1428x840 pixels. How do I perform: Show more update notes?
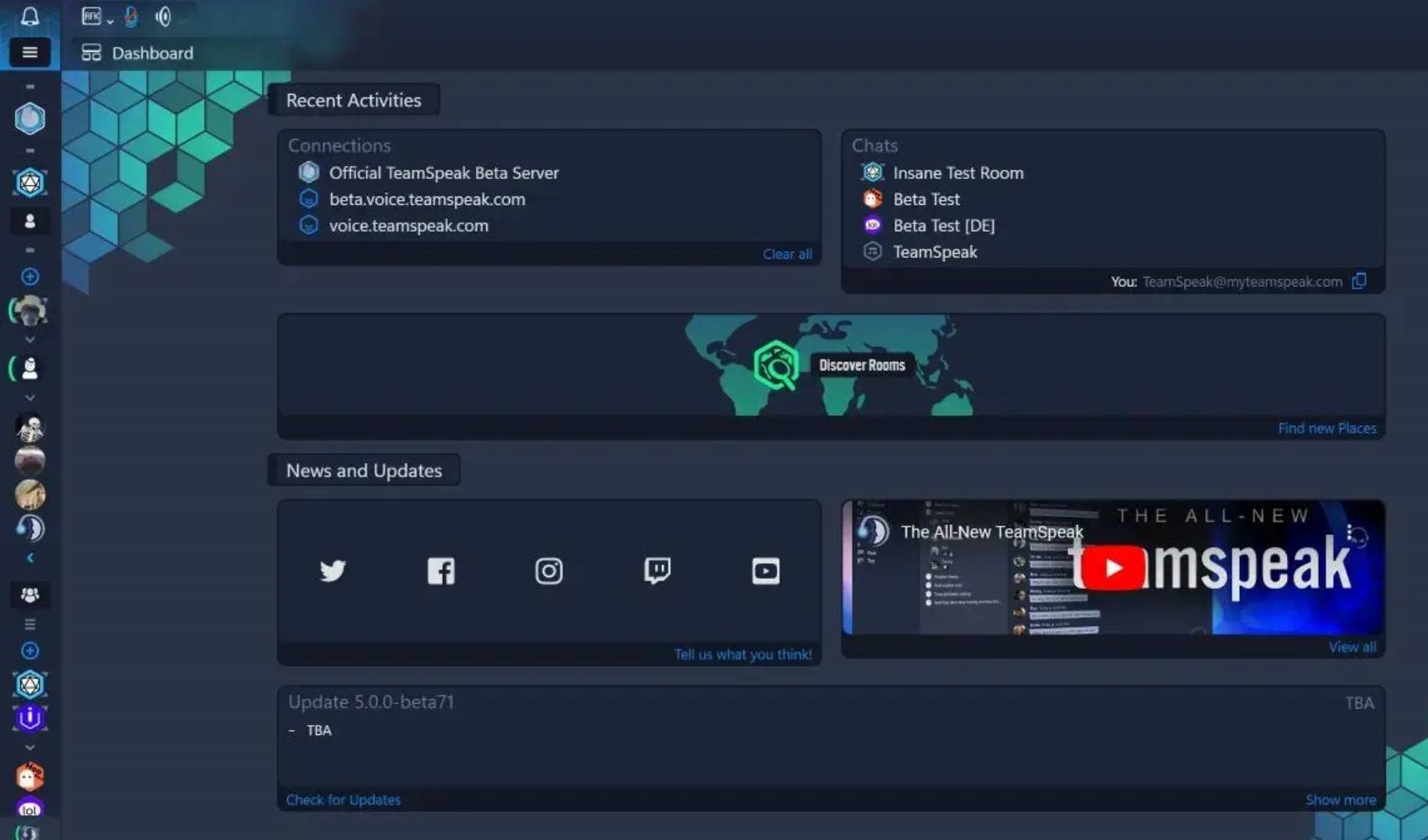coord(1341,800)
